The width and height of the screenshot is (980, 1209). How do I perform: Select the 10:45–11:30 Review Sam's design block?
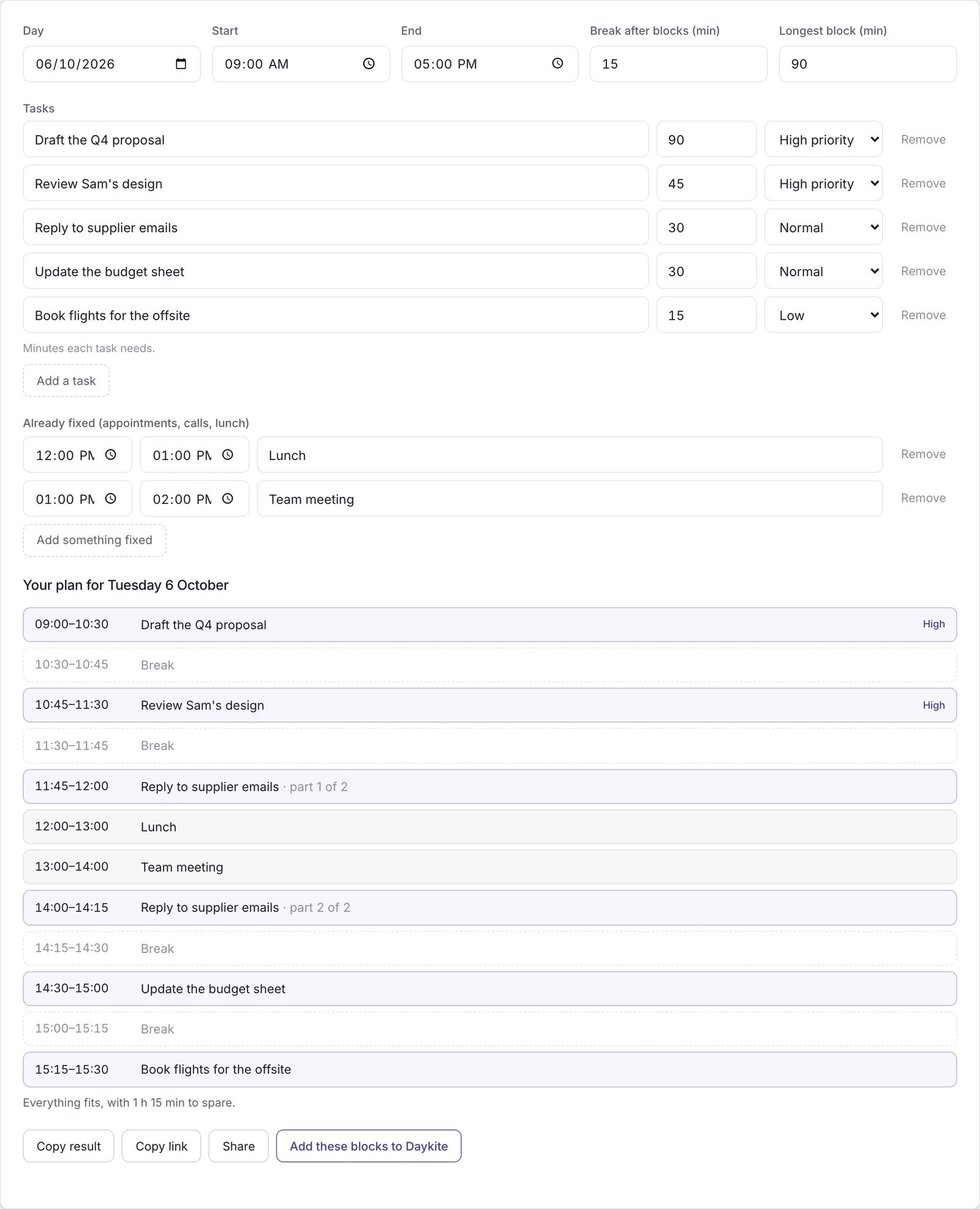point(490,705)
